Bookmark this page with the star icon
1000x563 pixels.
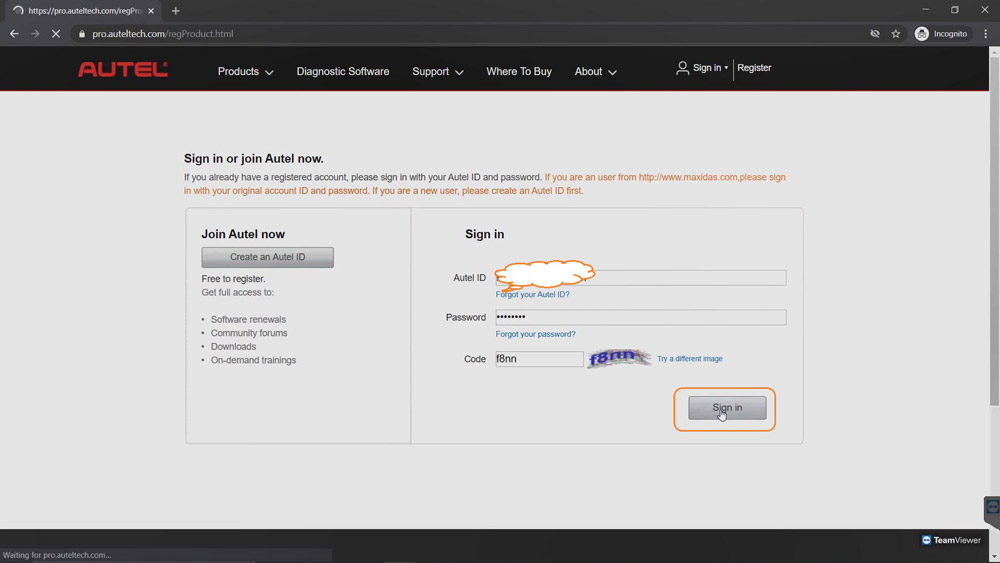point(895,34)
